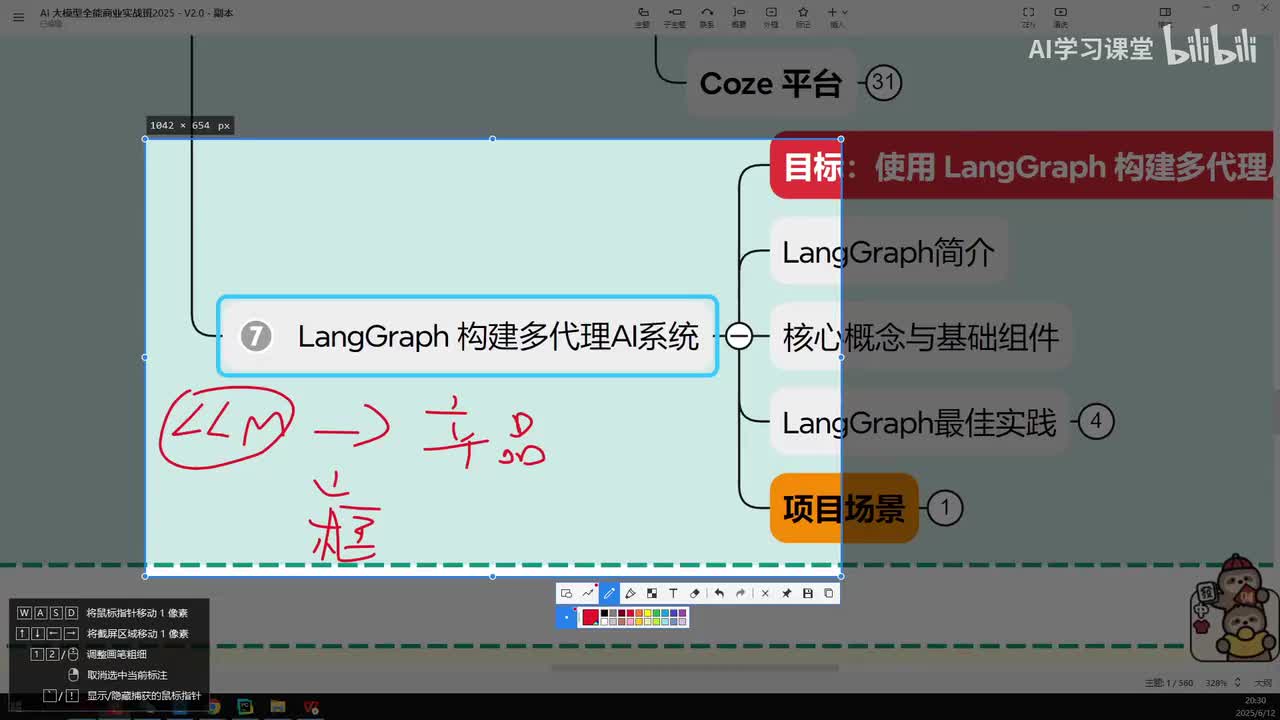The image size is (1280, 720).
Task: Pick the yellow color swatch
Action: pos(647,613)
